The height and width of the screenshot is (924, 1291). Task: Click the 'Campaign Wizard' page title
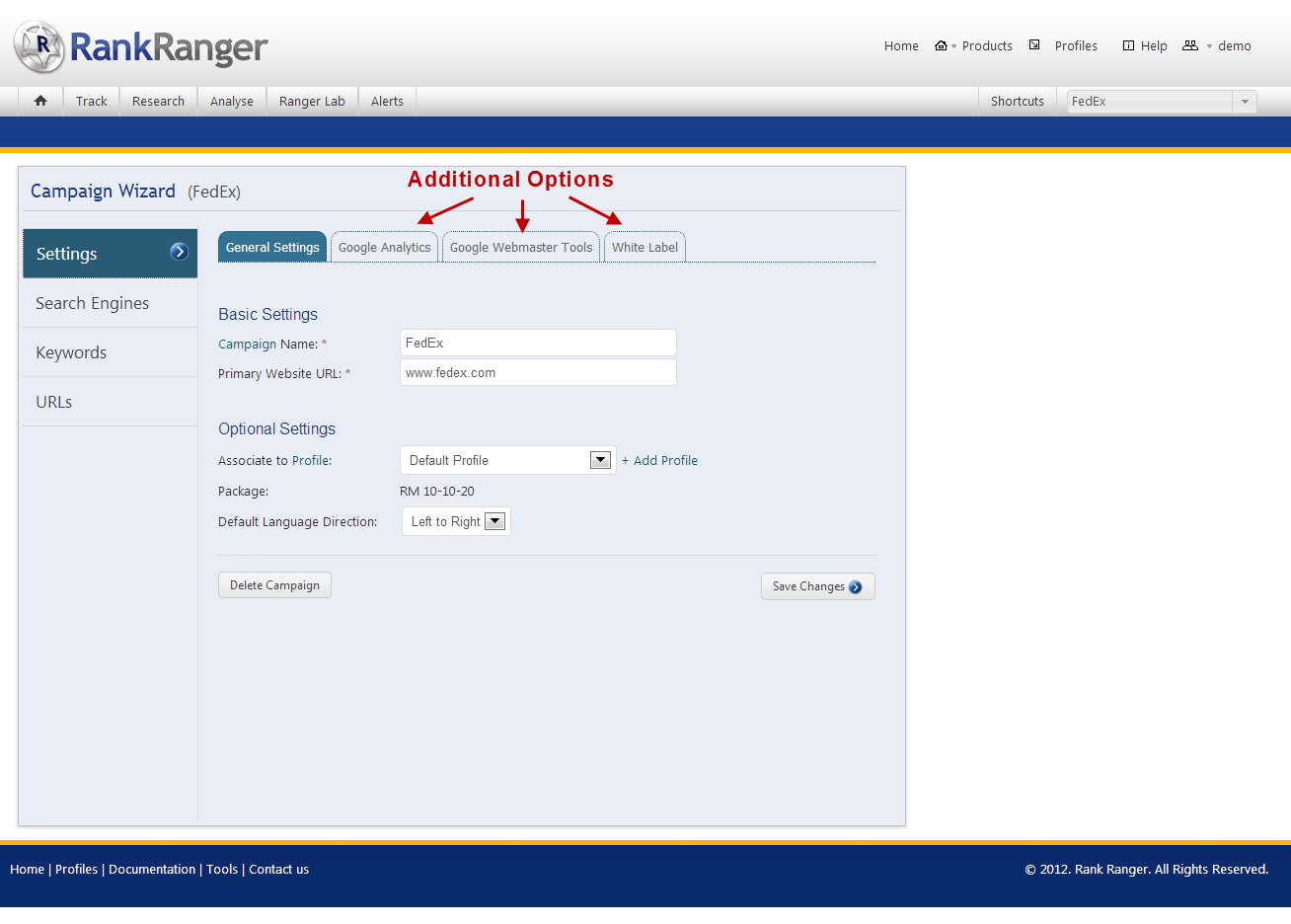tap(103, 191)
